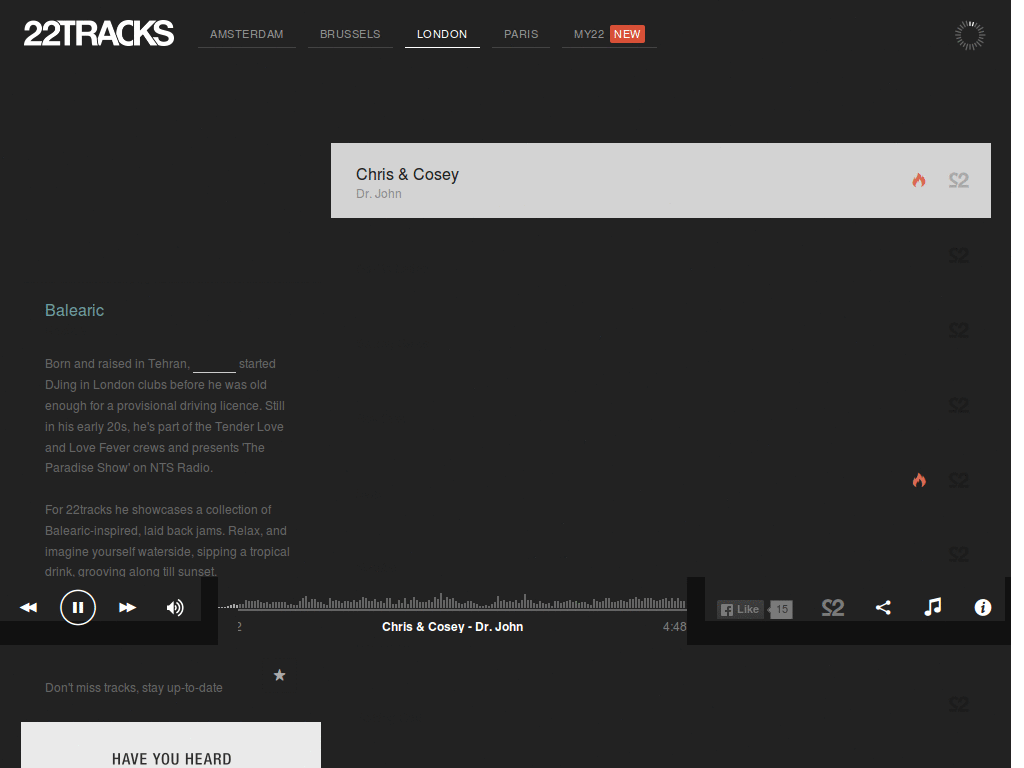Open the Balearic playlist title
The image size is (1024, 768).
[x=74, y=310]
